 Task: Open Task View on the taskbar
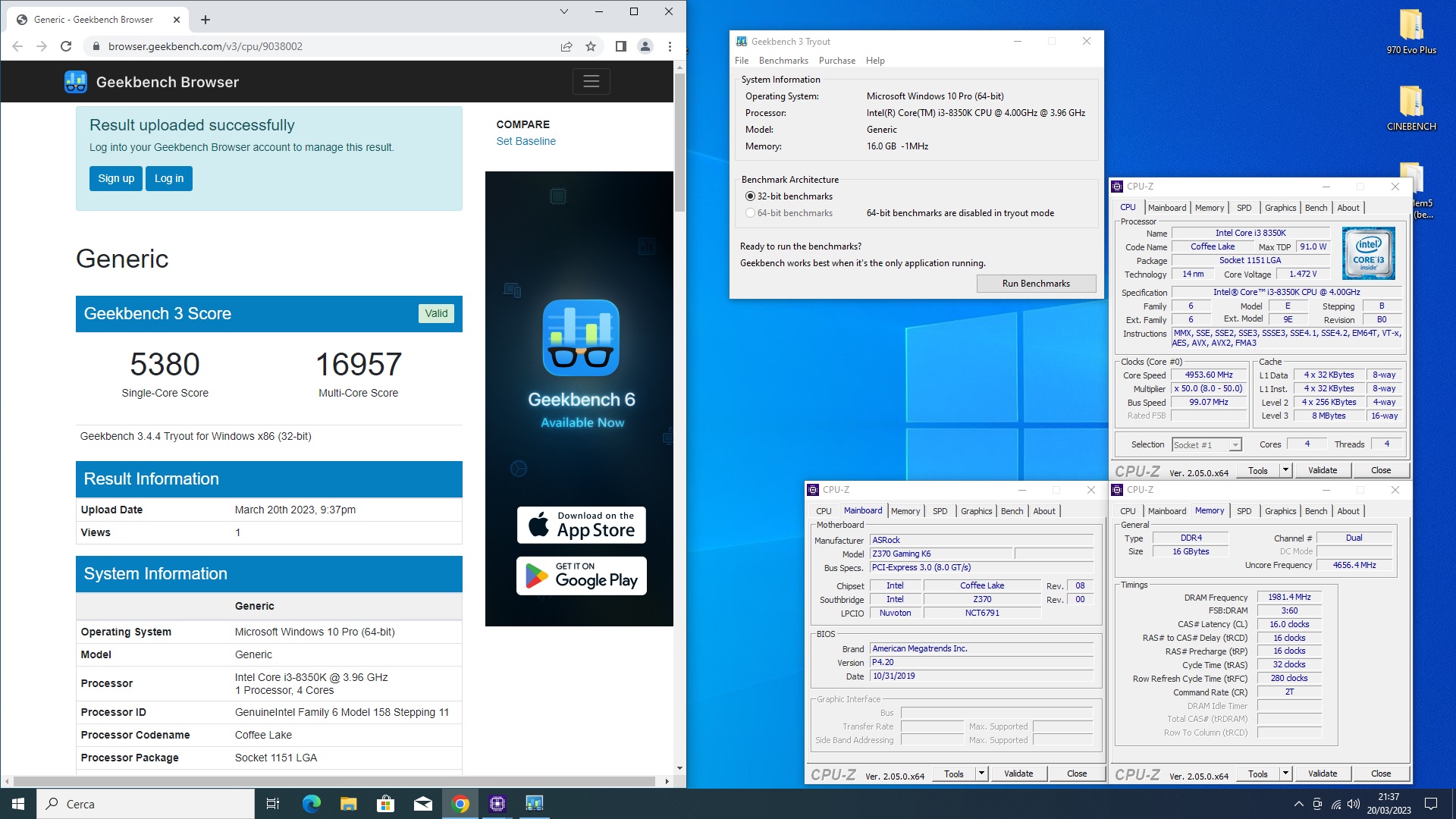[273, 804]
